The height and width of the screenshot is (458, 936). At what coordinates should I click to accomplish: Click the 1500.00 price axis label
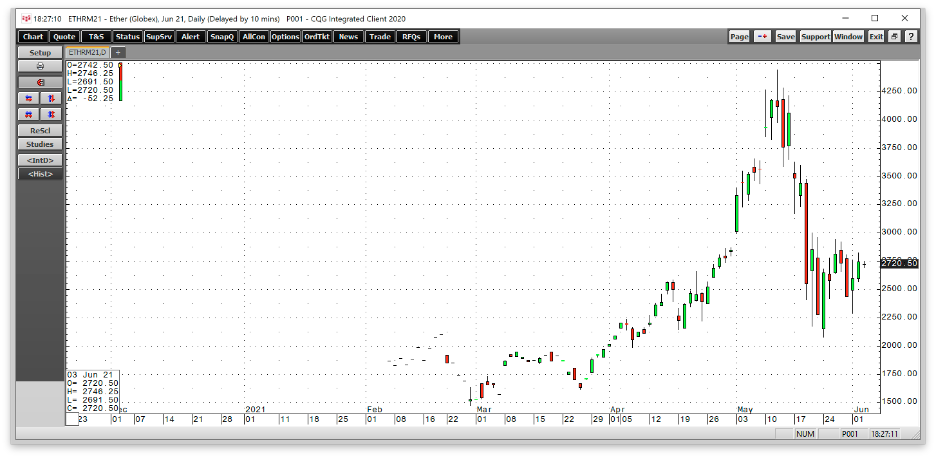pyautogui.click(x=901, y=401)
